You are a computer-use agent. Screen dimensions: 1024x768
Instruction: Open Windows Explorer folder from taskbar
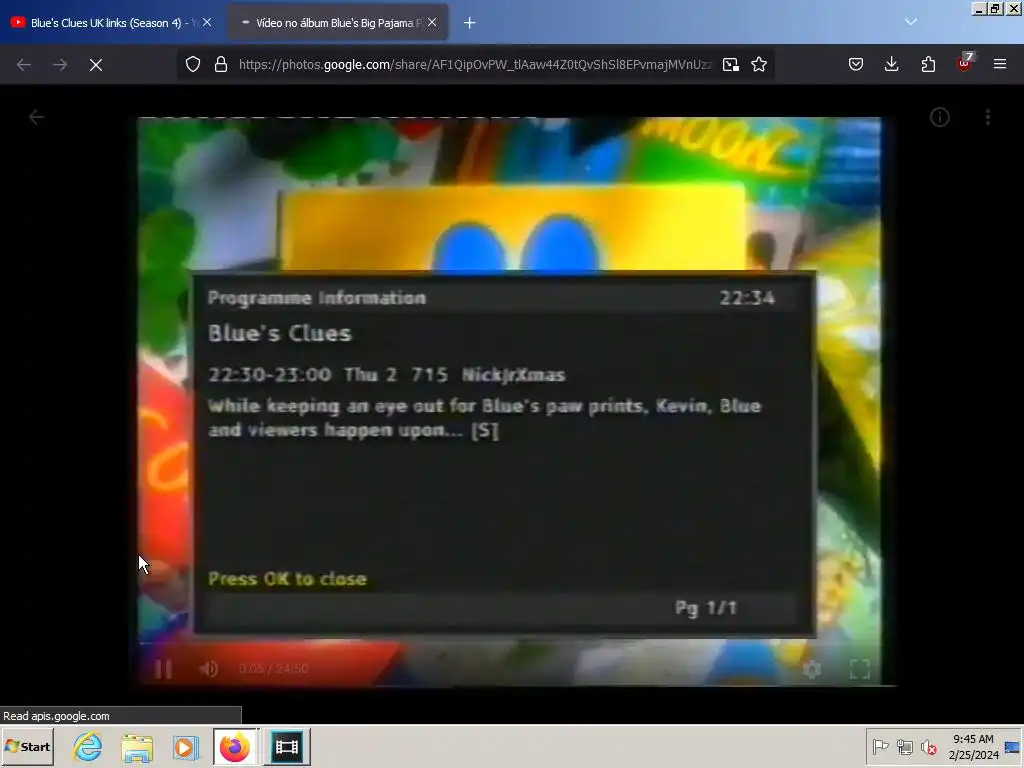pyautogui.click(x=137, y=747)
